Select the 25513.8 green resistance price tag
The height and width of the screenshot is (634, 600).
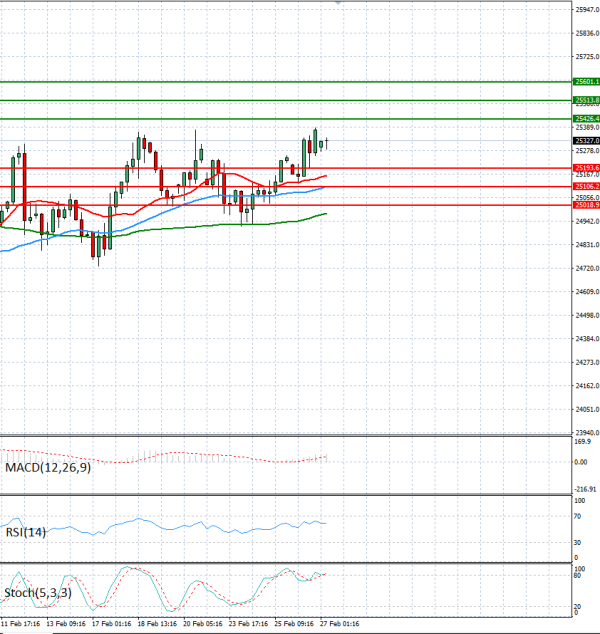[x=585, y=100]
